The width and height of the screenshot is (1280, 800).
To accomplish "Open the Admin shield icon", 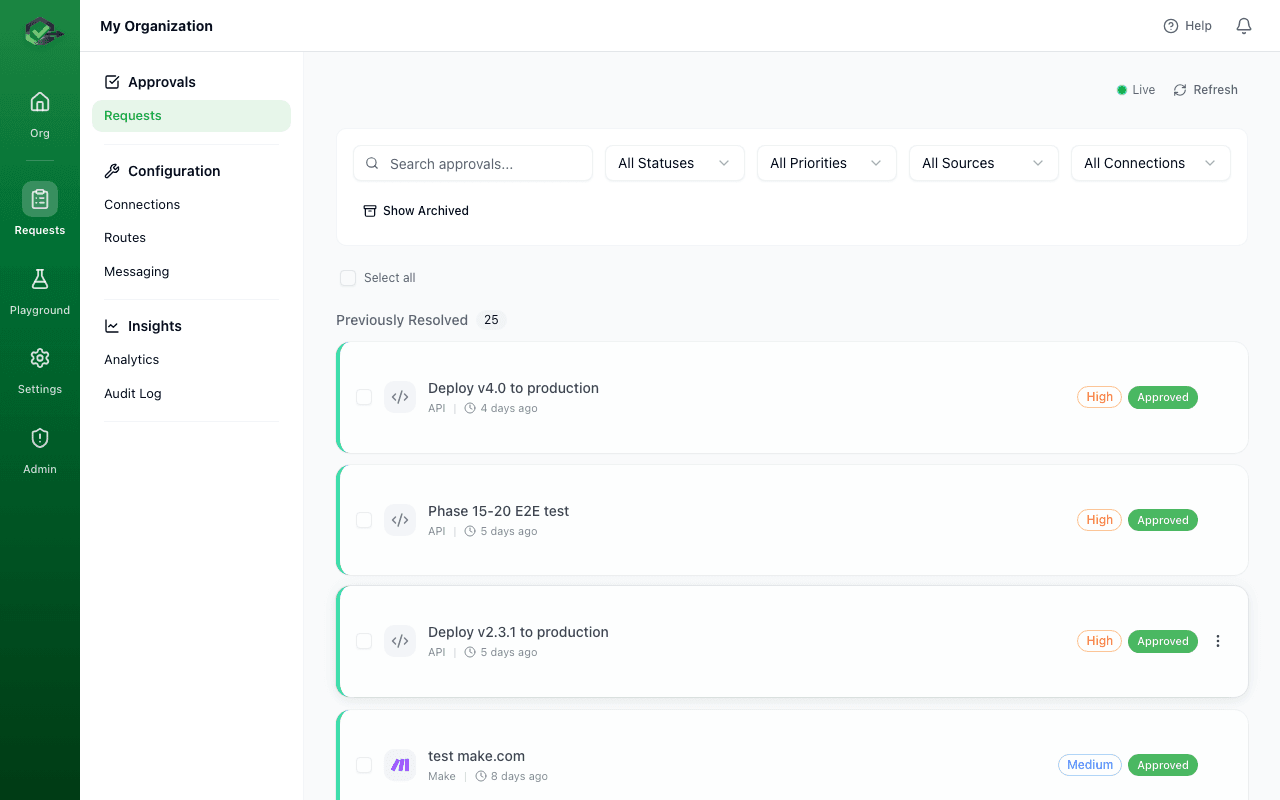I will point(39,437).
